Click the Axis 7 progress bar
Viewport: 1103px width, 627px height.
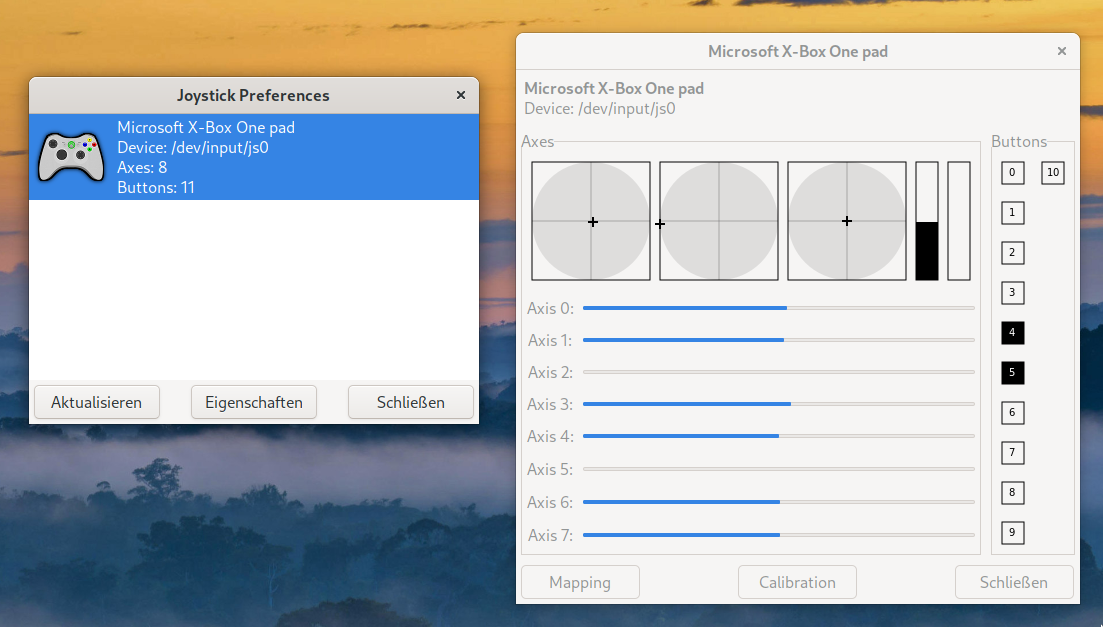[x=778, y=535]
